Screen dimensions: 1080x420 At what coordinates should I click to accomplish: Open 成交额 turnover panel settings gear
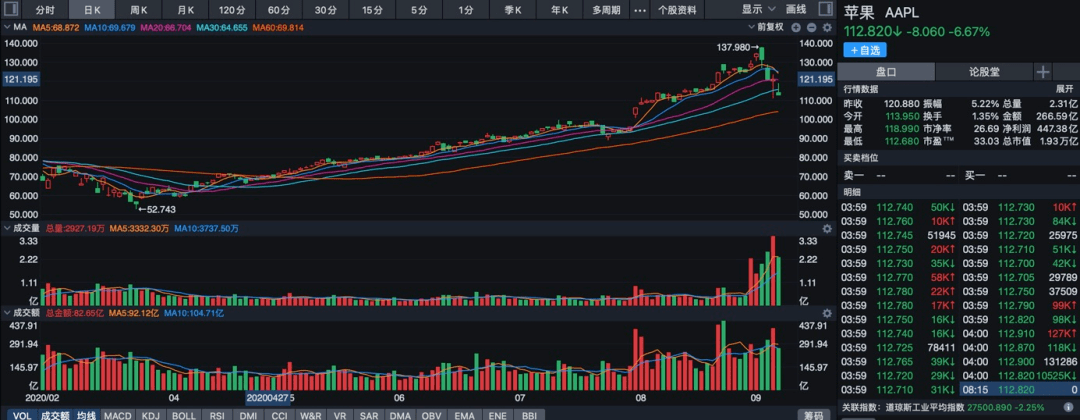pos(826,313)
